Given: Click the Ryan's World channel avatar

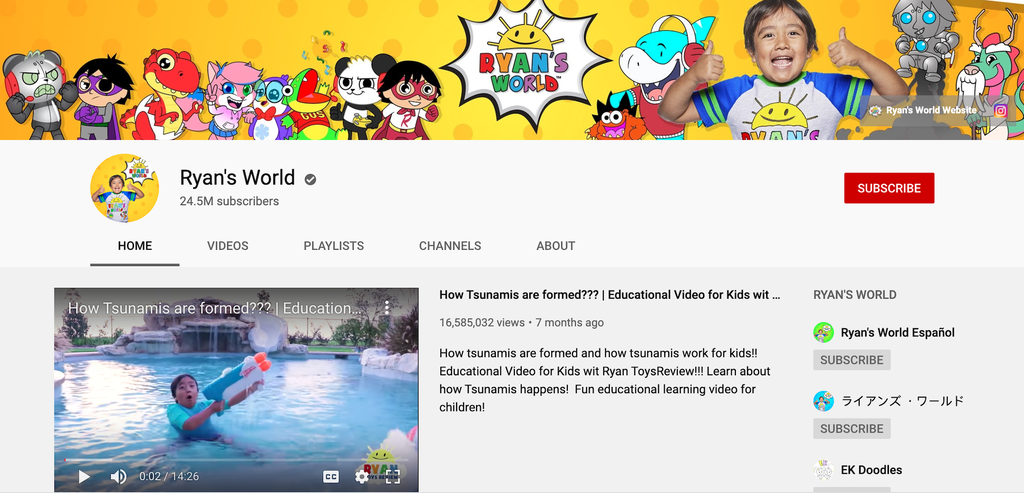Looking at the screenshot, I should coord(124,188).
